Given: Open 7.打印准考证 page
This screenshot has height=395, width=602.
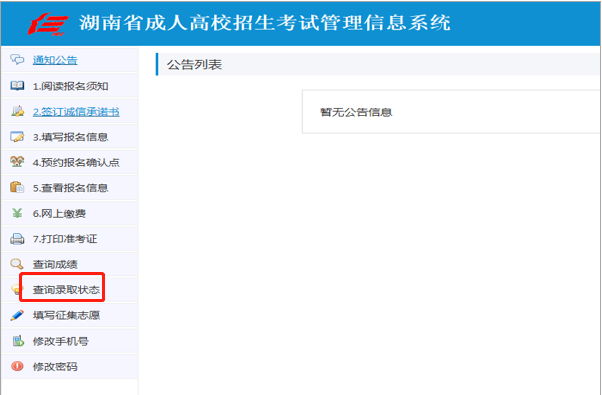Looking at the screenshot, I should (x=65, y=239).
